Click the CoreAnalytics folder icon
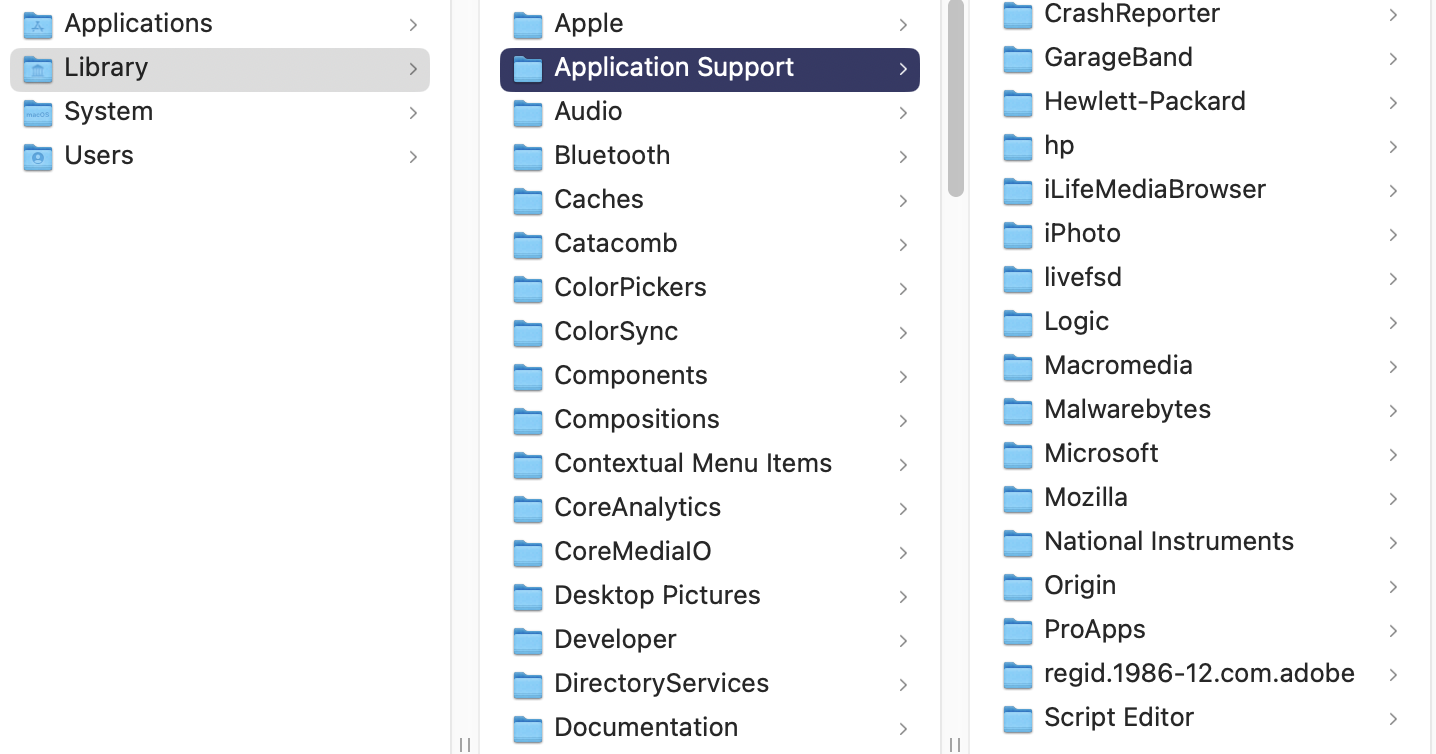This screenshot has height=754, width=1436. click(527, 508)
